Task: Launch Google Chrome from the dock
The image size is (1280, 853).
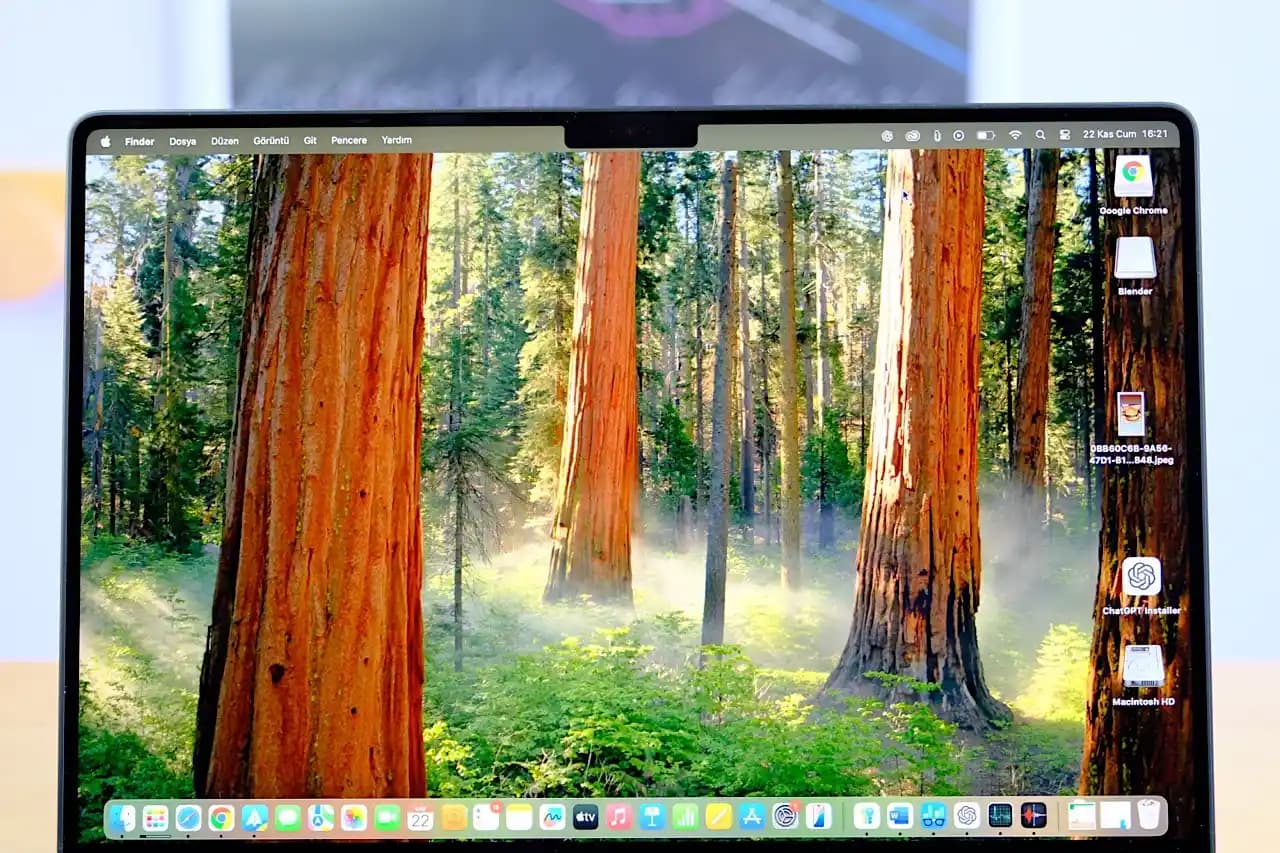Action: click(x=221, y=818)
